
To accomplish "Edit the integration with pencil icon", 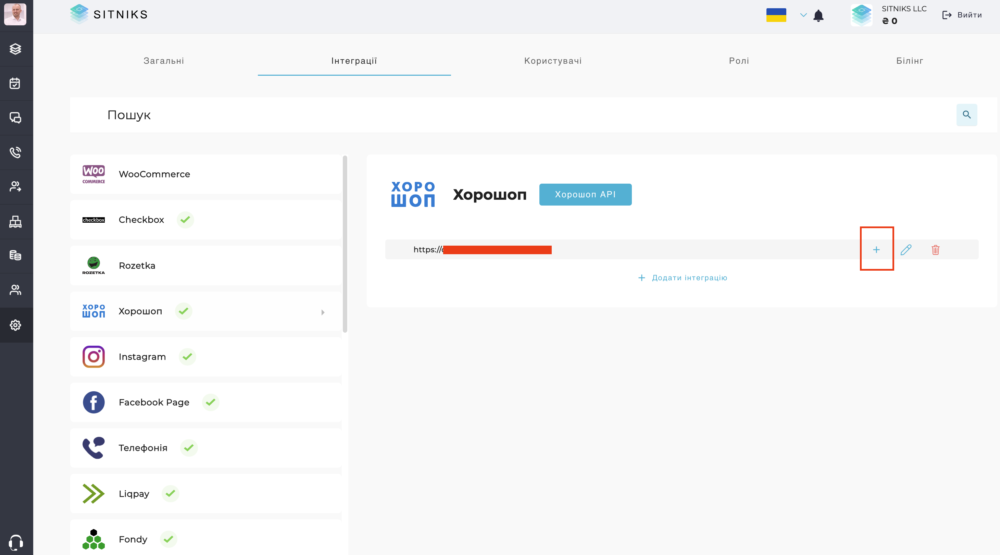I will coord(906,250).
